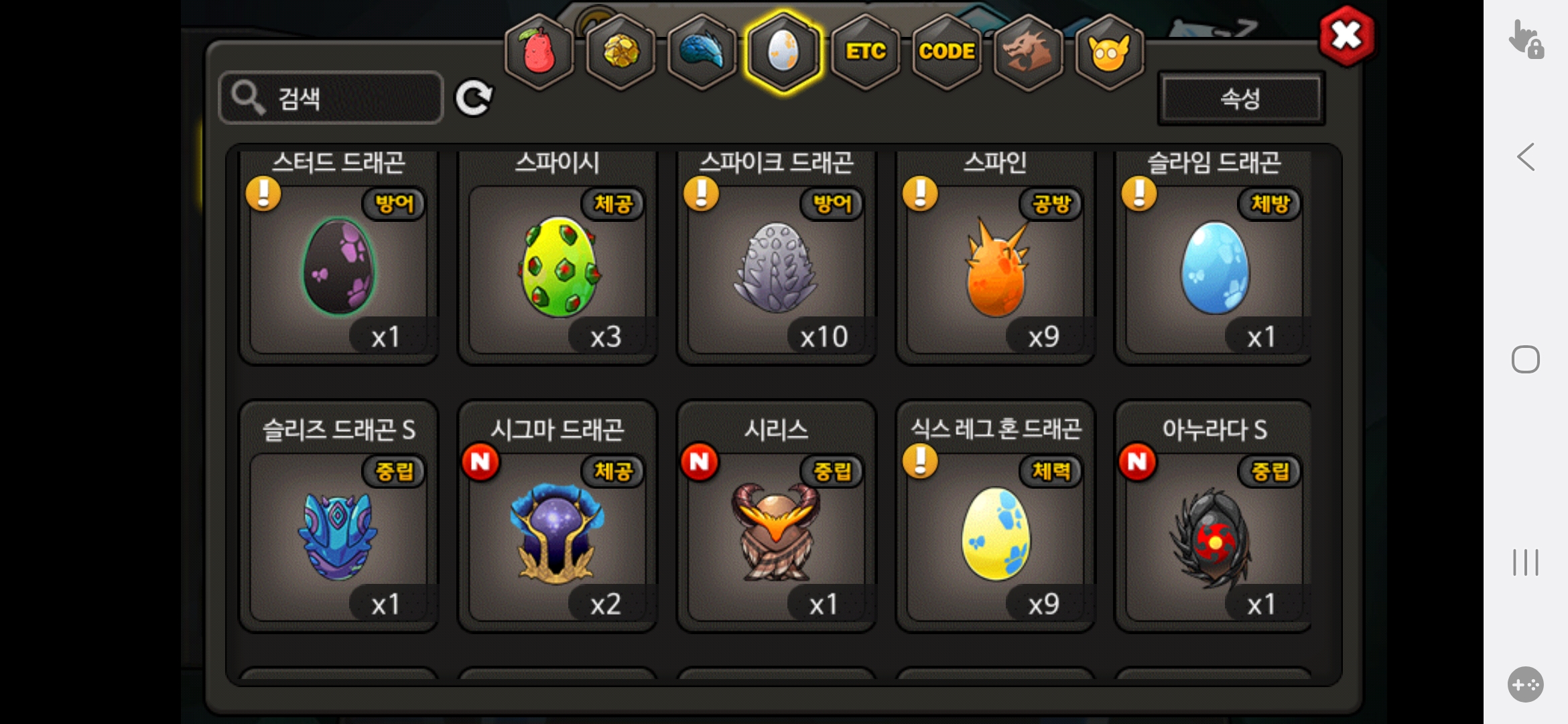Switch to the ETC tab

click(866, 52)
